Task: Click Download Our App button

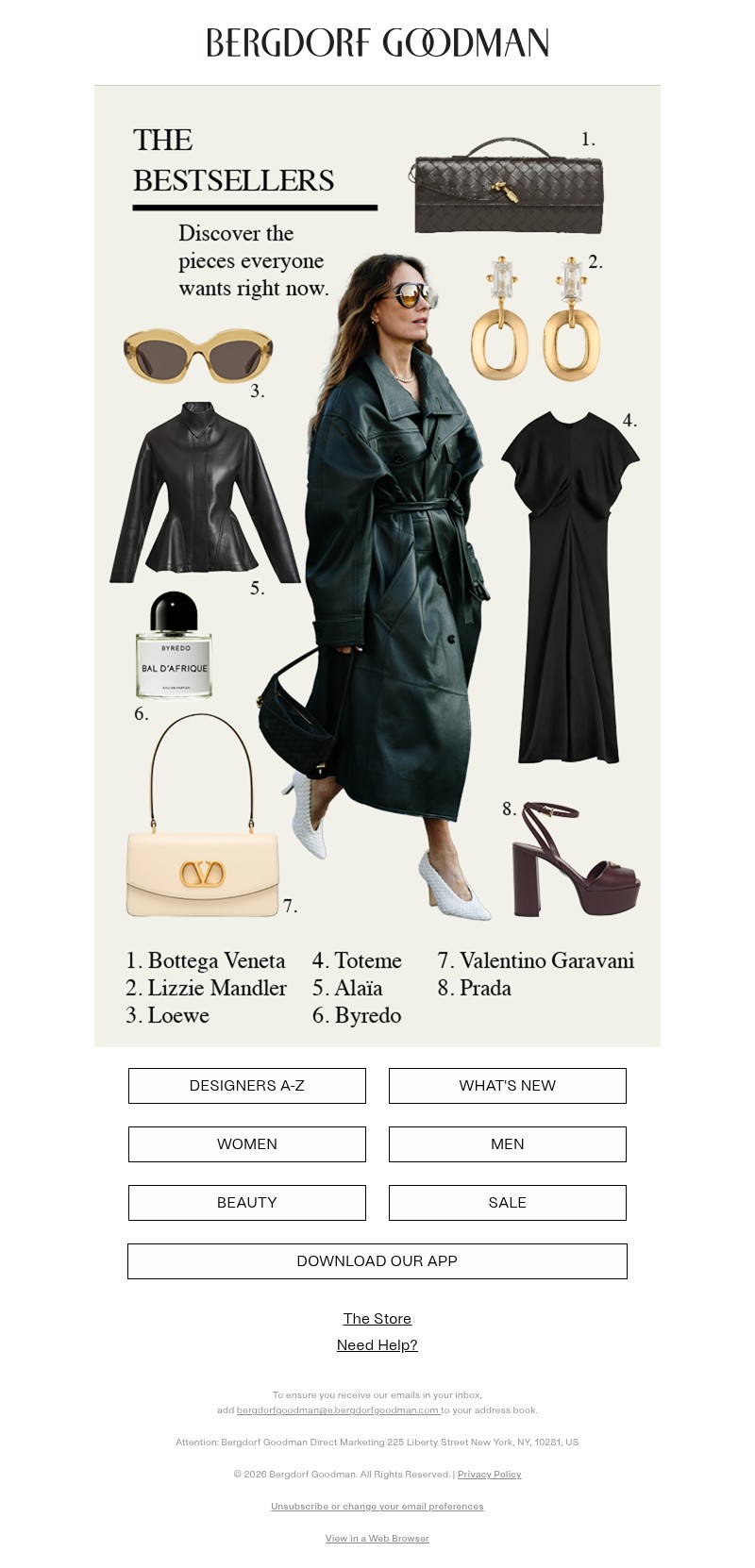Action: click(x=377, y=1261)
